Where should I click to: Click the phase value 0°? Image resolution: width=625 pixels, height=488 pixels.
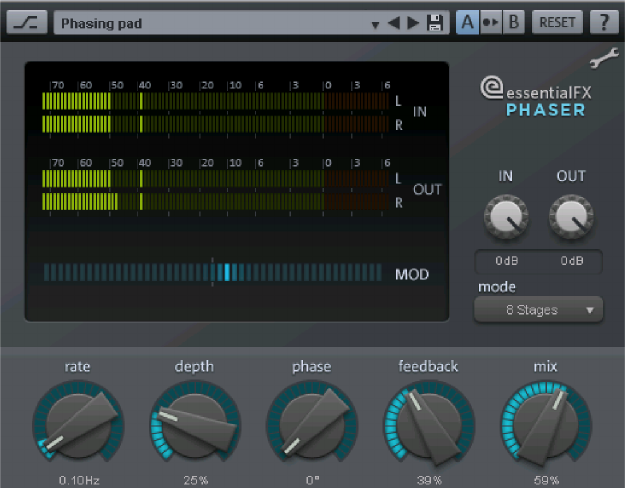312,480
